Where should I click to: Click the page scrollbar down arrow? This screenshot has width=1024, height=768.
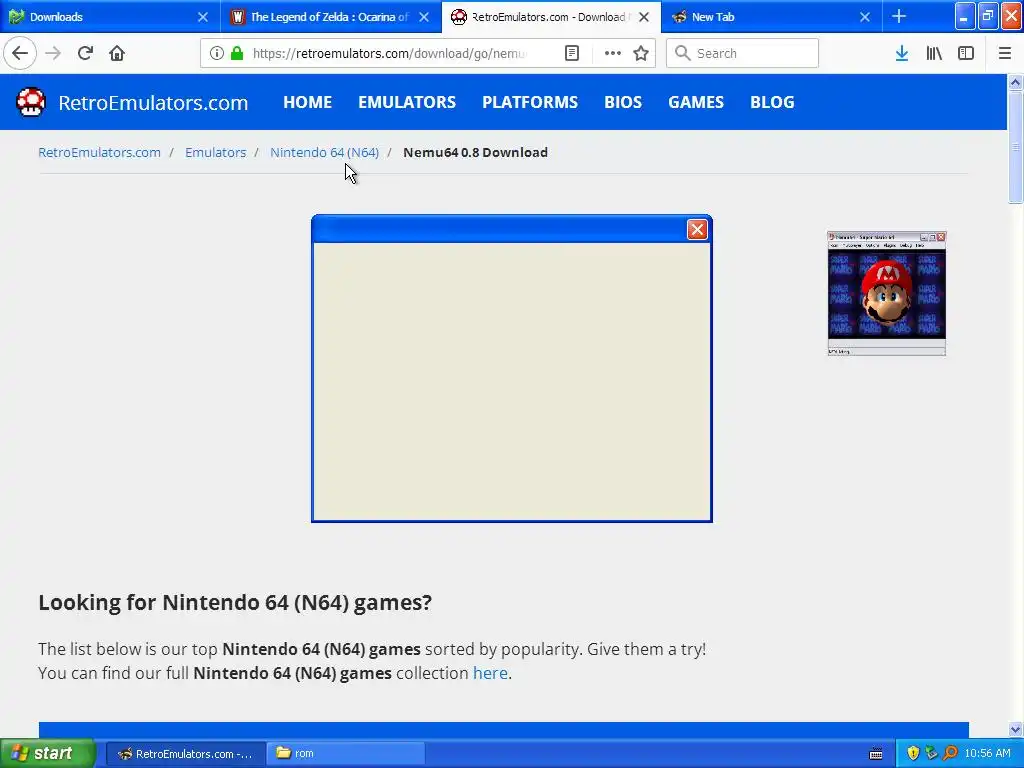click(1015, 729)
